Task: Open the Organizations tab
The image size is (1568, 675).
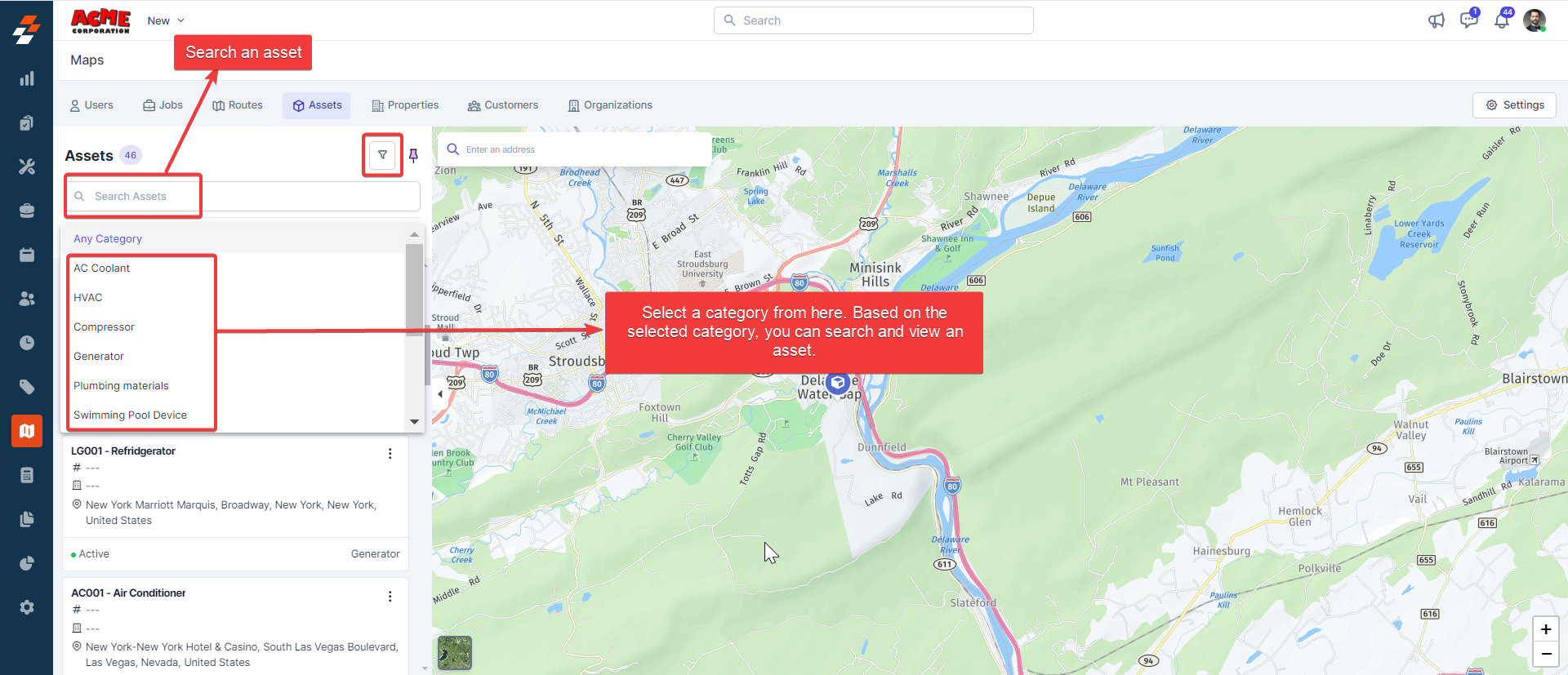Action: click(x=610, y=105)
